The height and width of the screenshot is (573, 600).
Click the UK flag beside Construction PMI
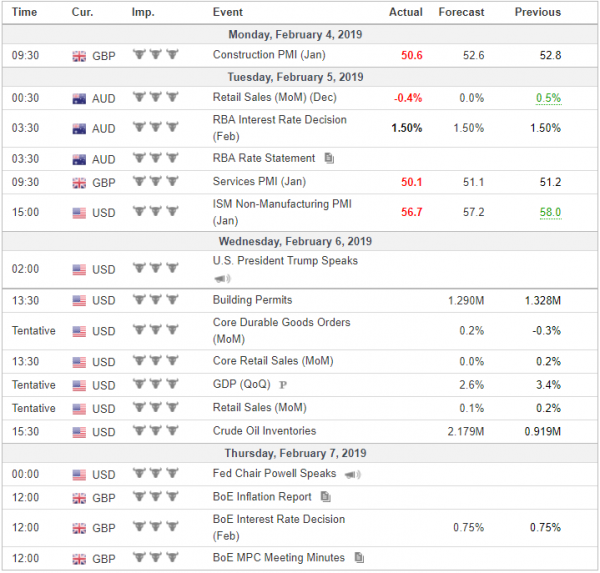pyautogui.click(x=79, y=56)
